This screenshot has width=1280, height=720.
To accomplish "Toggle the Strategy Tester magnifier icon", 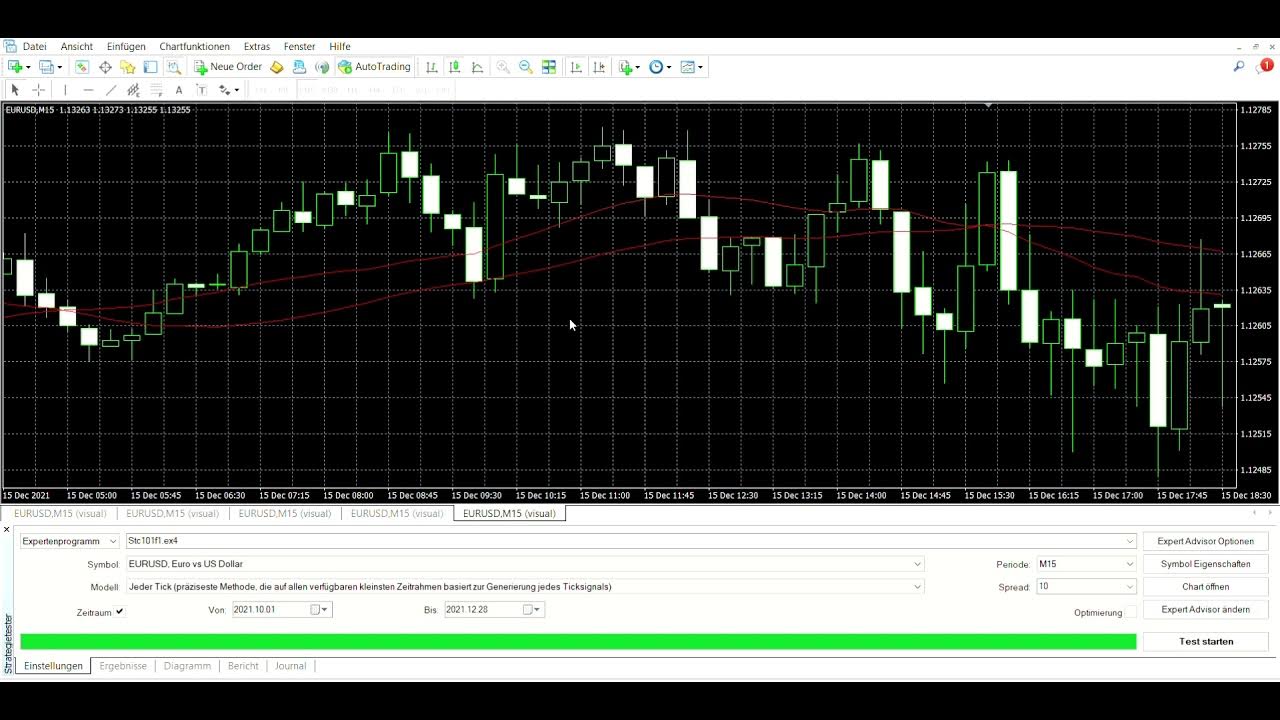I will click(174, 67).
